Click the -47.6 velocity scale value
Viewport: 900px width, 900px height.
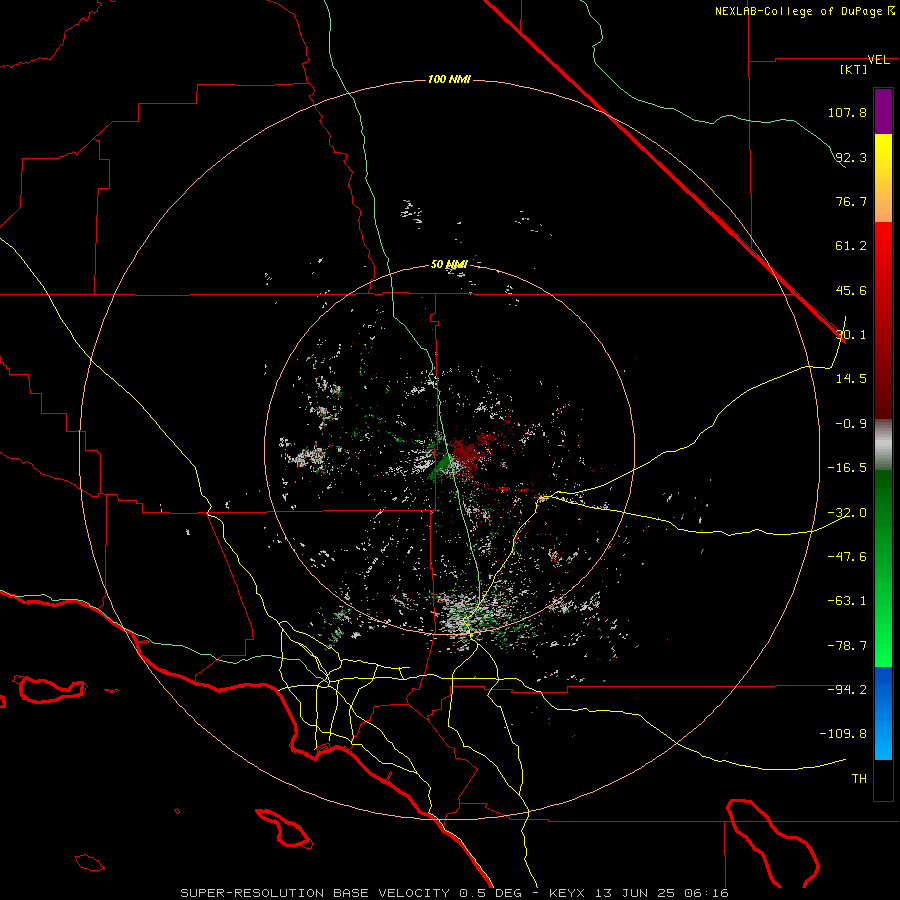pos(847,557)
